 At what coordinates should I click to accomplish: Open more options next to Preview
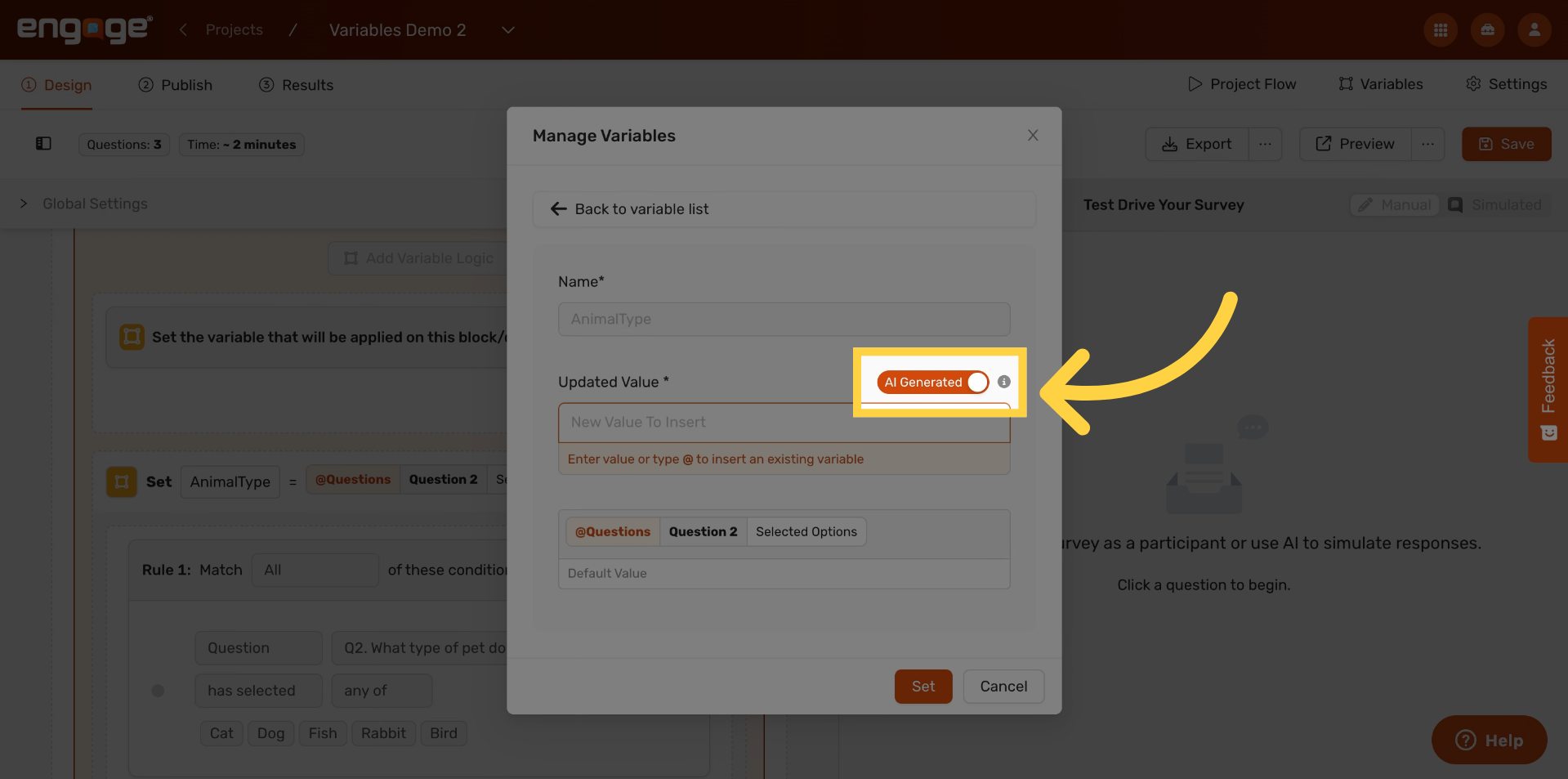(1427, 144)
